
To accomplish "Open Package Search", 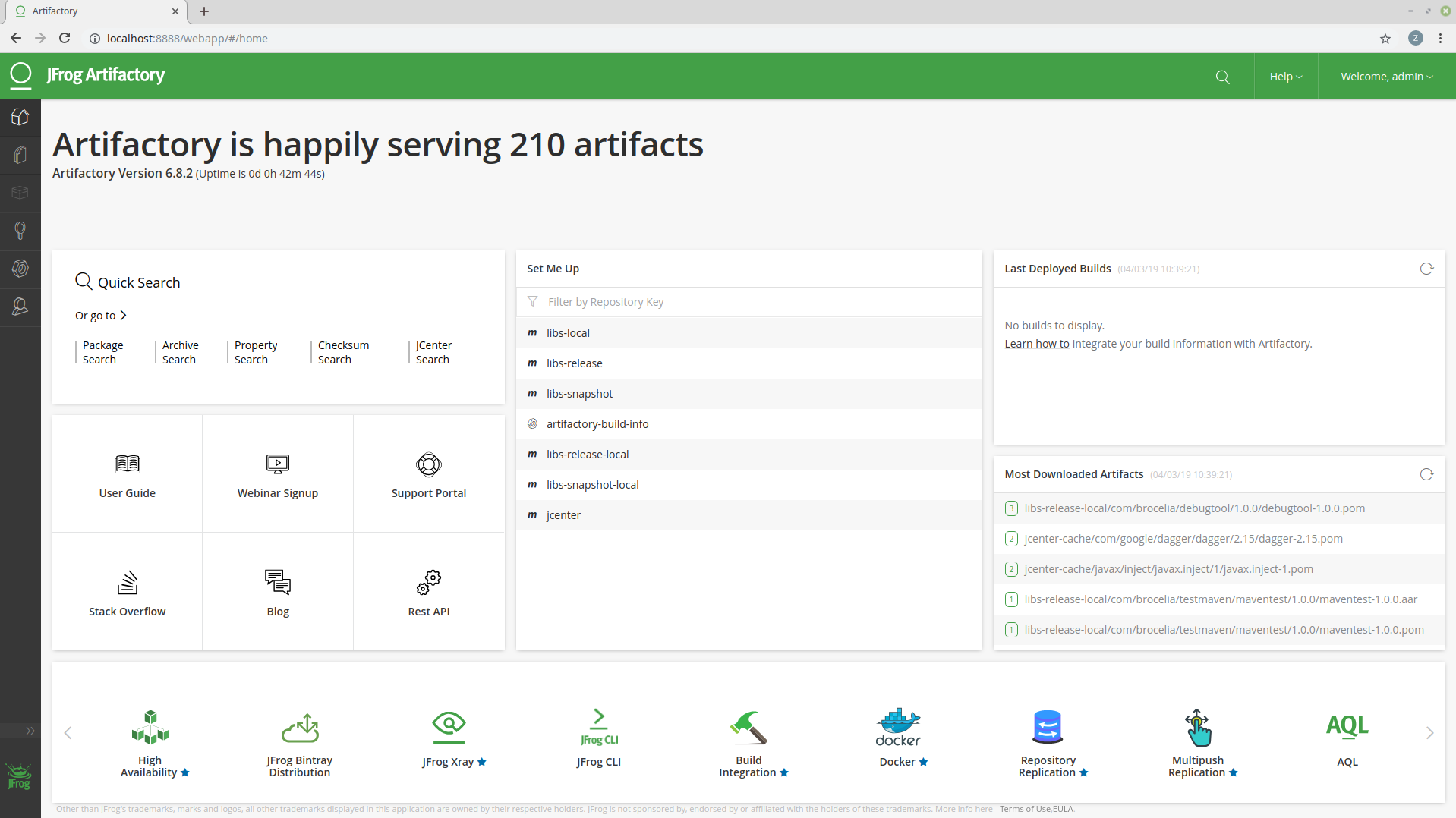I will click(x=102, y=352).
